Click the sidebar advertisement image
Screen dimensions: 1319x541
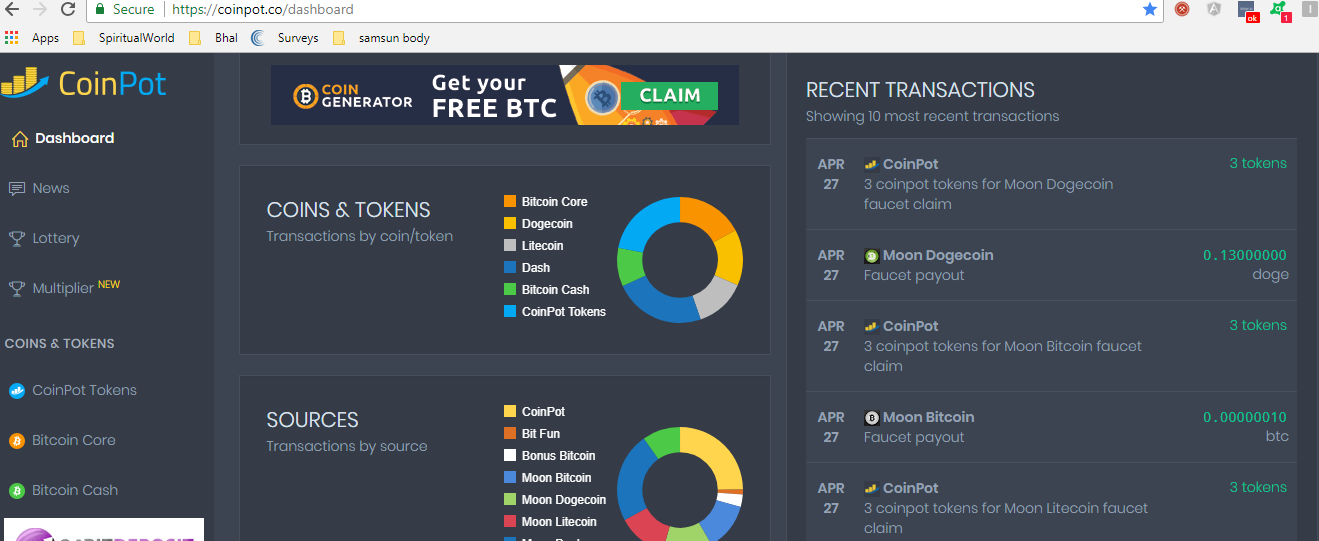(x=104, y=529)
